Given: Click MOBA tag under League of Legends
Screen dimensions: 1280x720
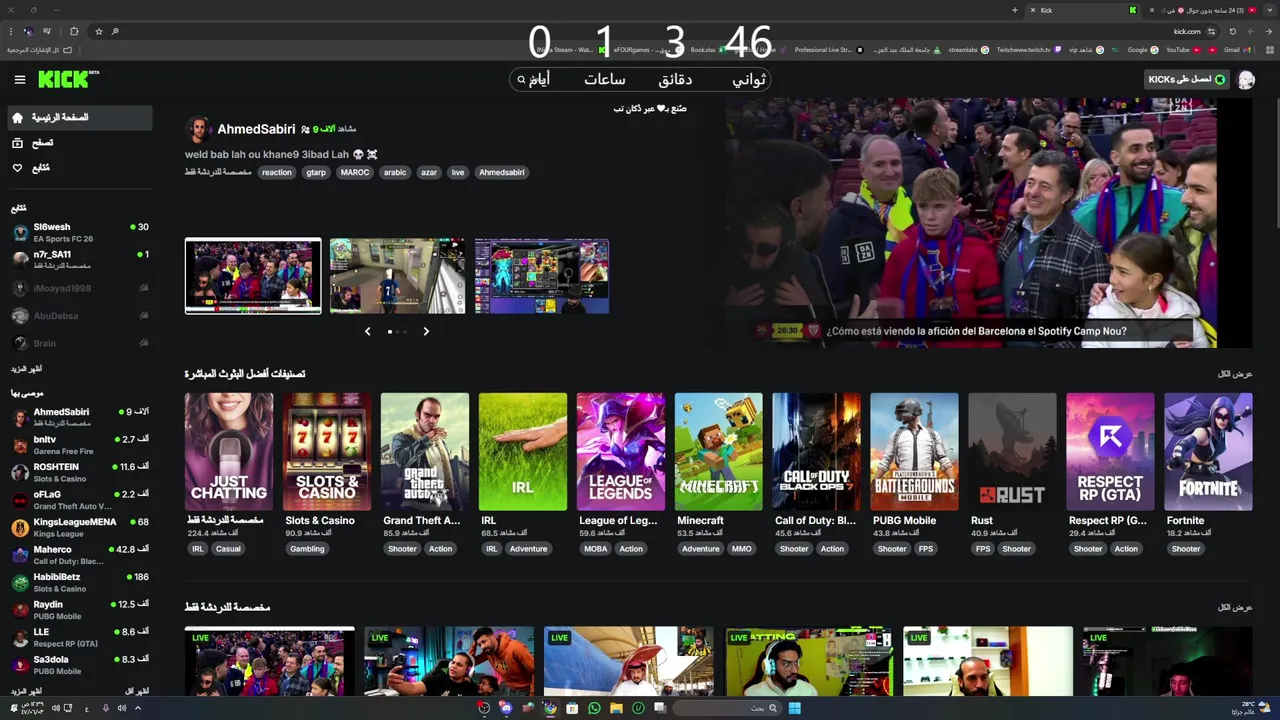Looking at the screenshot, I should (595, 548).
